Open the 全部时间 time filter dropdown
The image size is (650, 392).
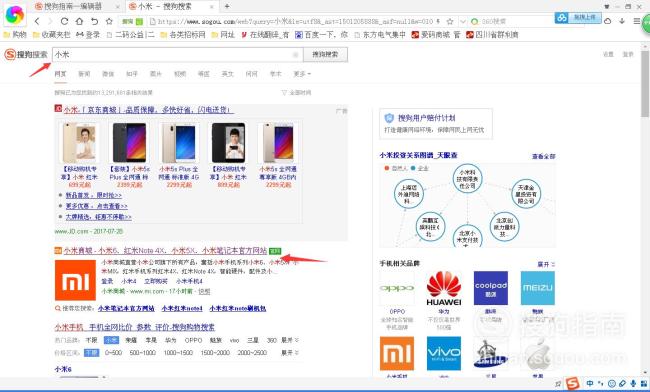[296, 92]
